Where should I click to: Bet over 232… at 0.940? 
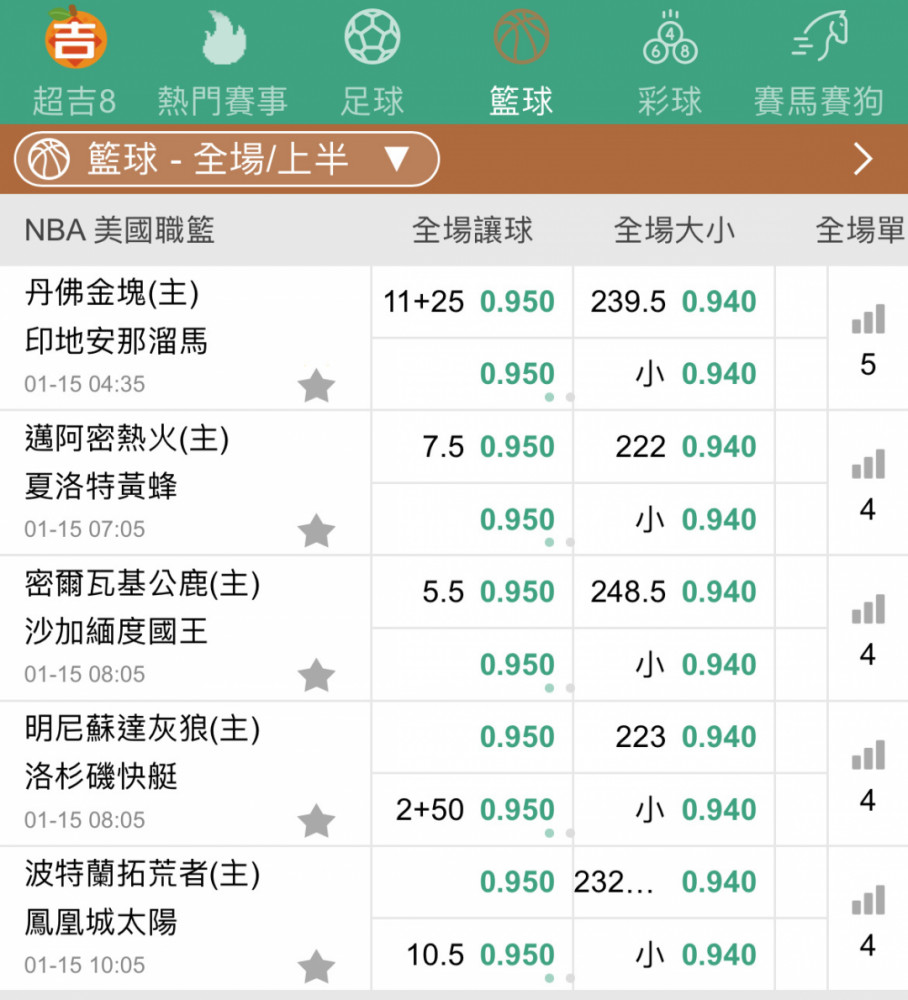click(x=673, y=882)
